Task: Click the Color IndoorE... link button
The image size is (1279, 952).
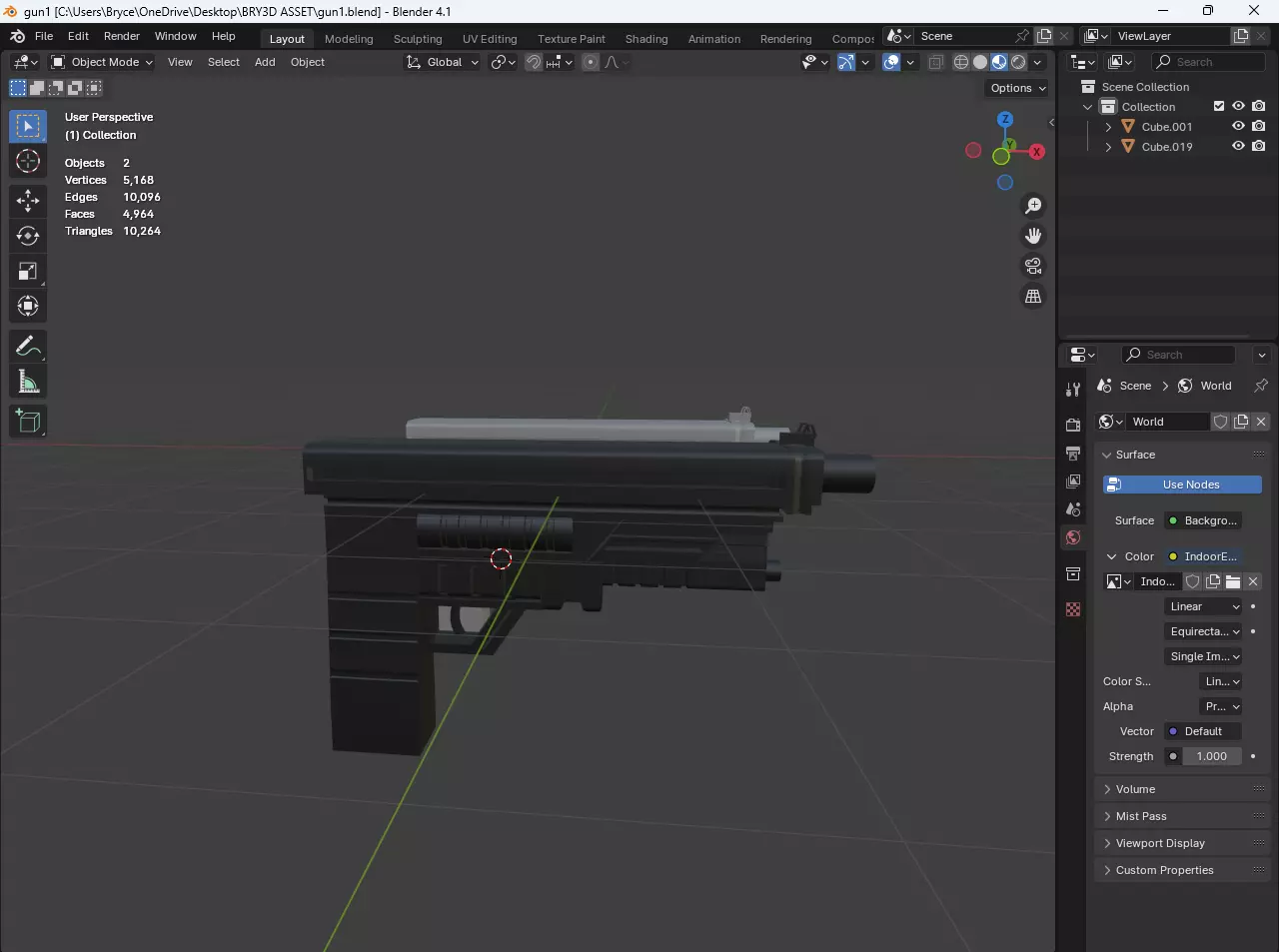Action: click(1203, 556)
